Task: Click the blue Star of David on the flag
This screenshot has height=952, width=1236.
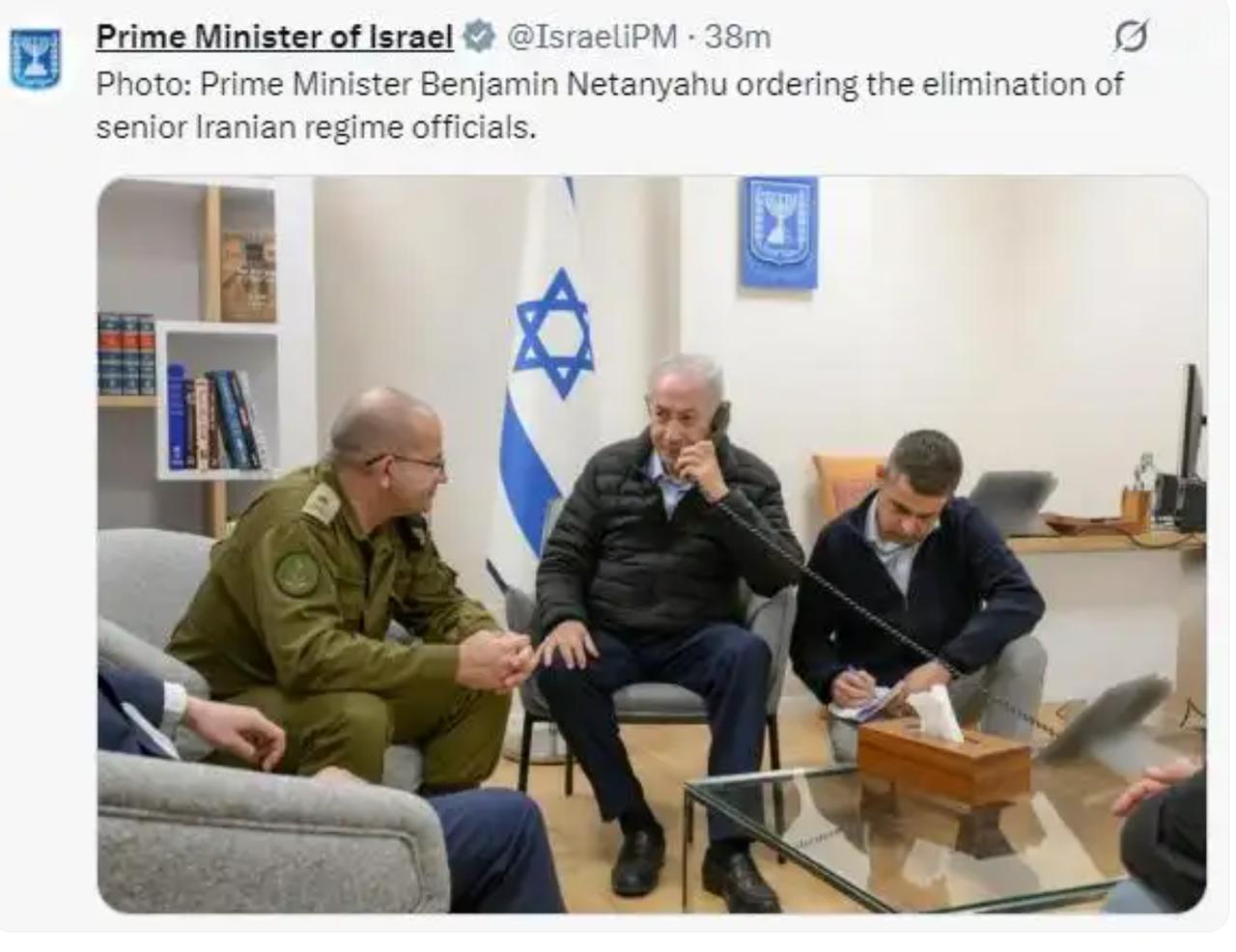Action: (x=553, y=334)
